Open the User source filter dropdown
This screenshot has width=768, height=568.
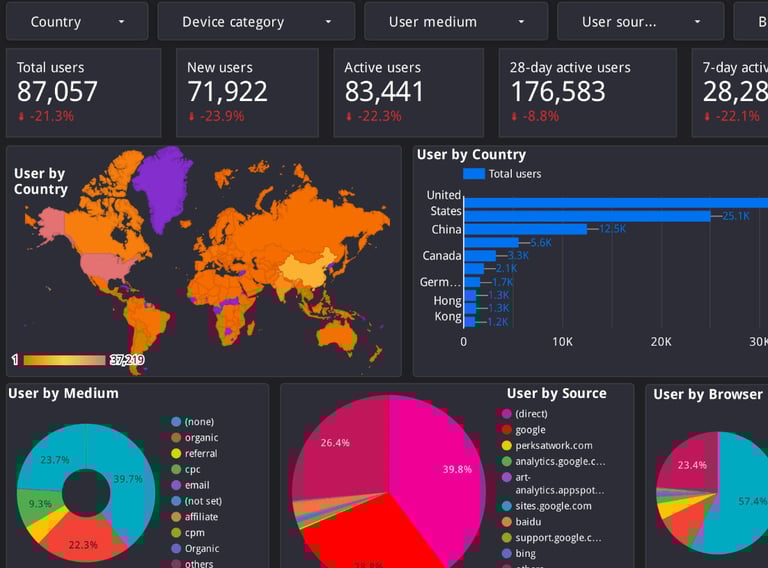tap(641, 22)
